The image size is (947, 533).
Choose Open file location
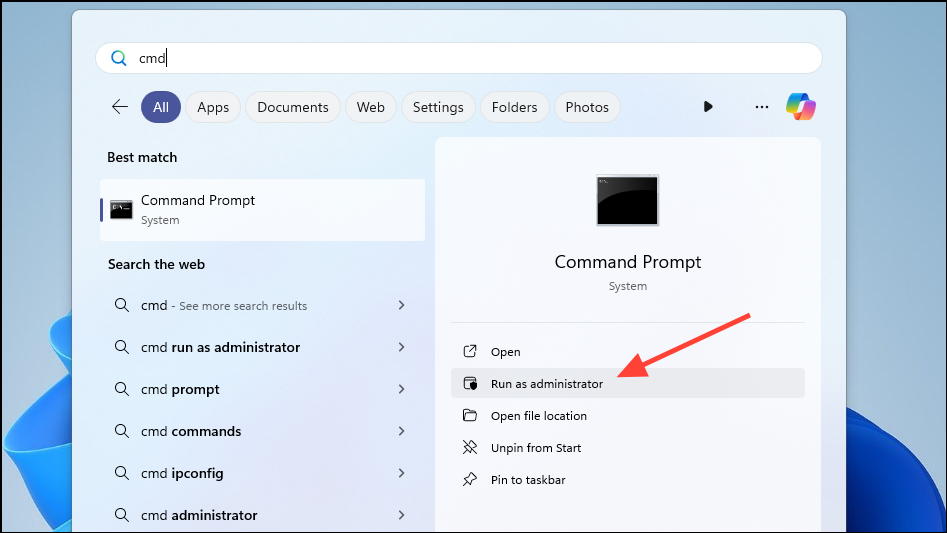tap(628, 415)
